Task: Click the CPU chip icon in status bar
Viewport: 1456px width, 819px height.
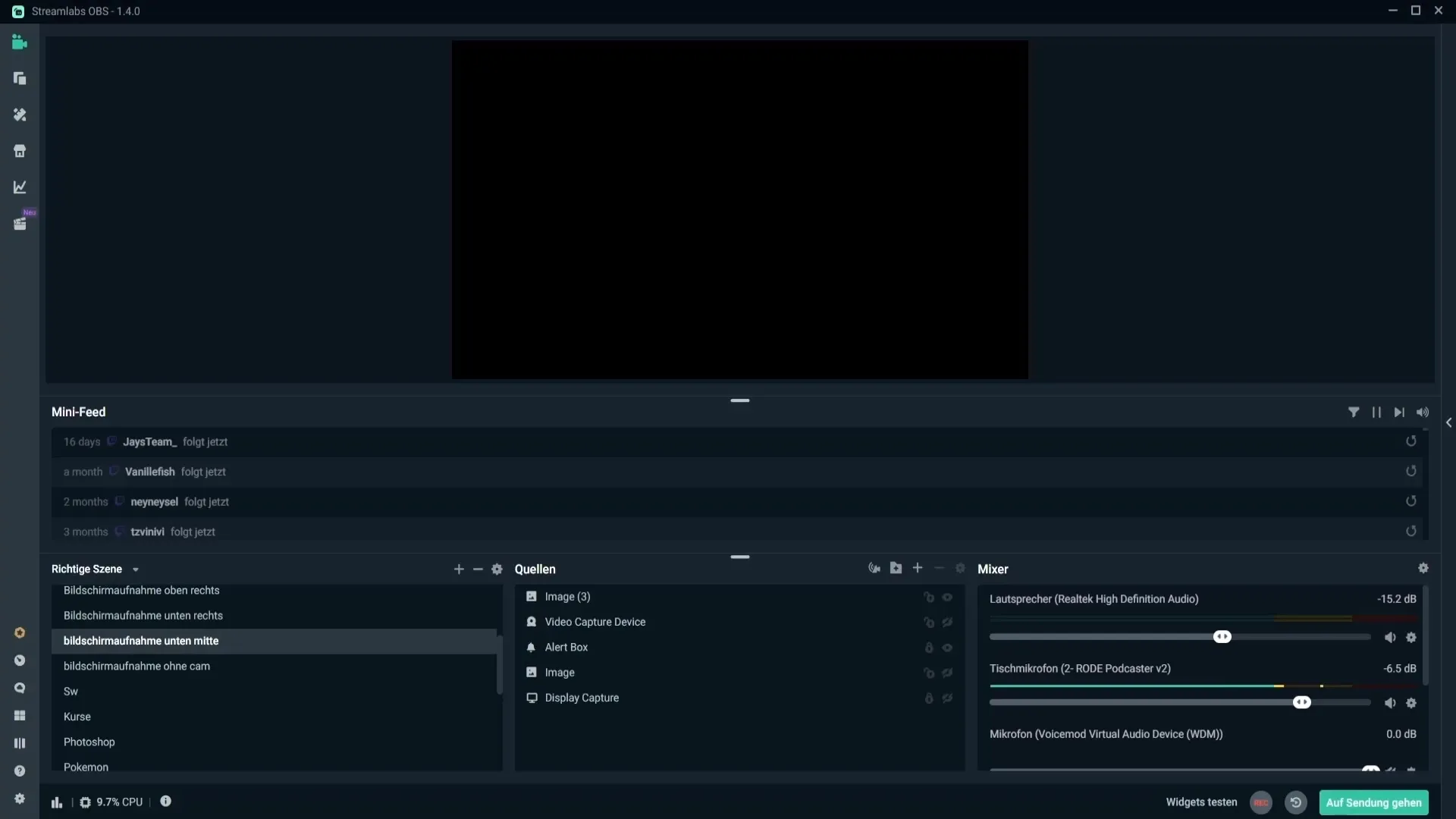Action: point(85,802)
